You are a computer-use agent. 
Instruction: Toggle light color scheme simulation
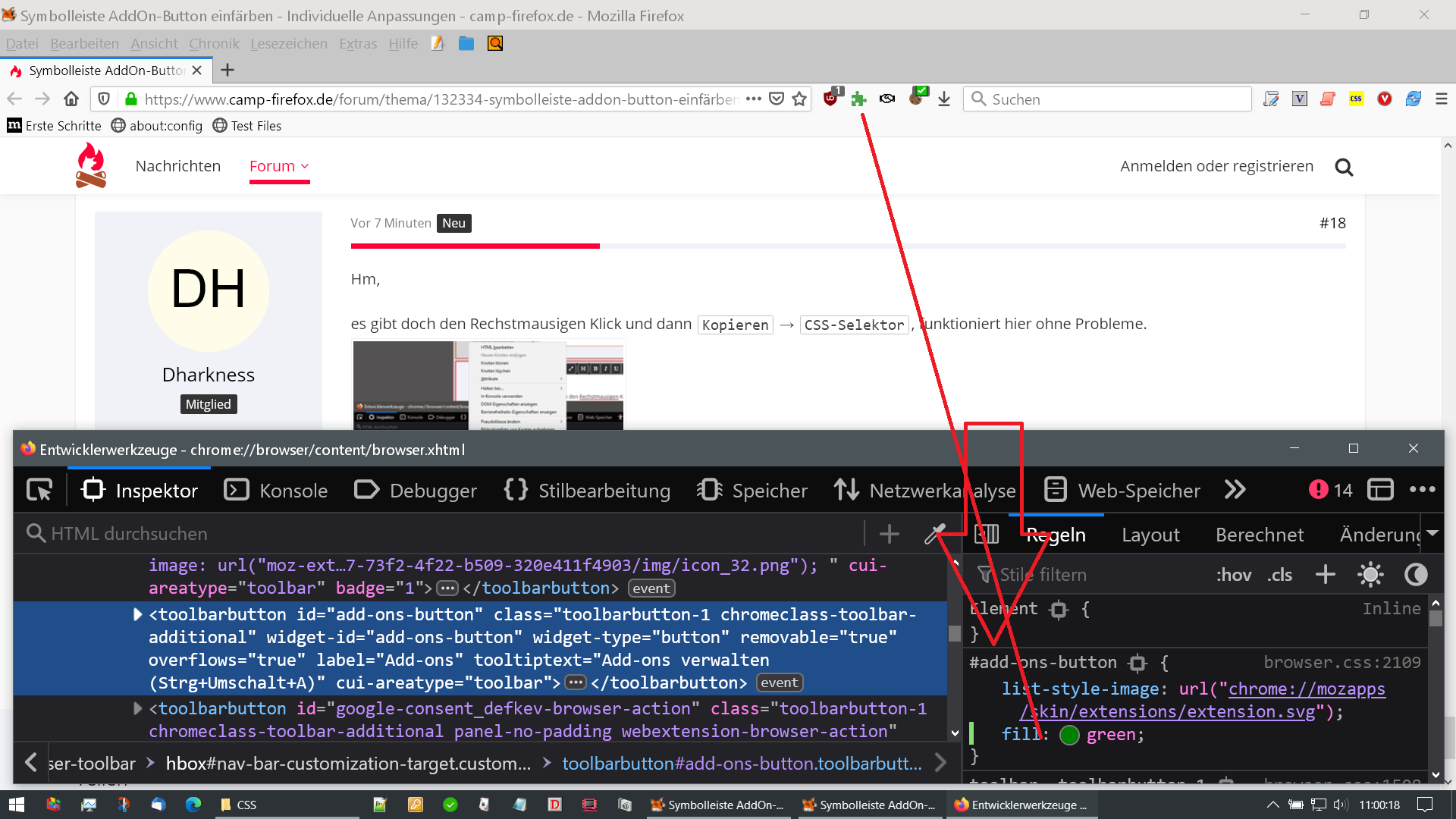1370,575
